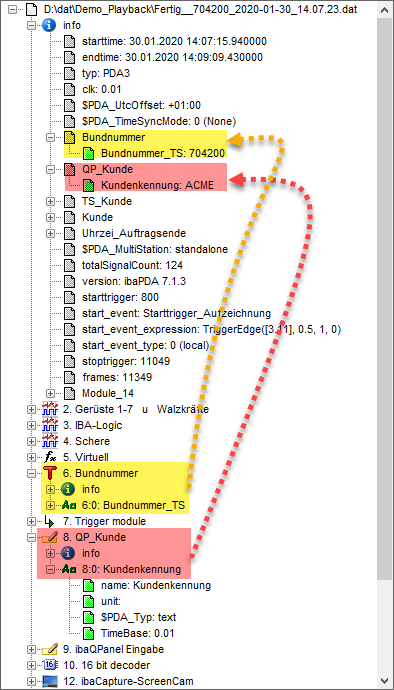Select Kundenkennung: ACME entry
394x690 pixels.
(x=157, y=185)
